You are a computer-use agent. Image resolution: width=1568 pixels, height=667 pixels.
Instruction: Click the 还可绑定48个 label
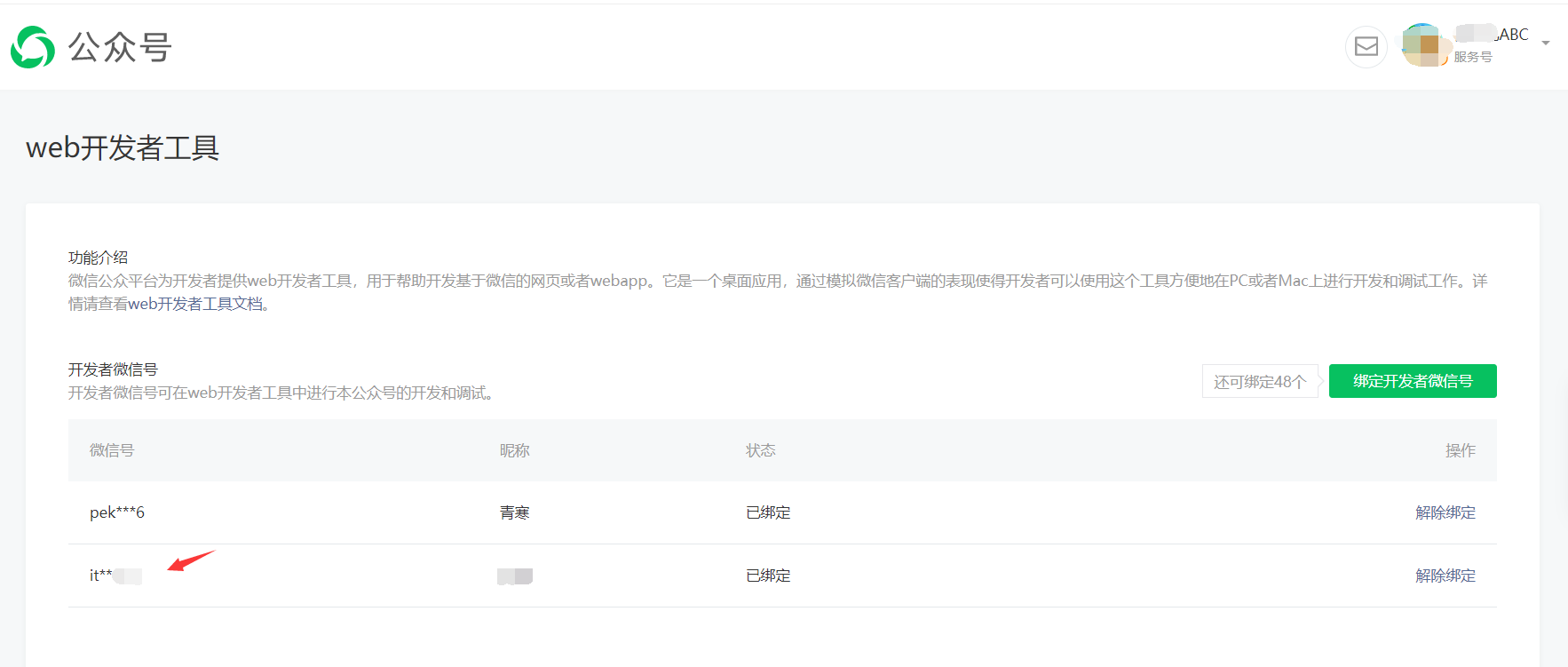[x=1260, y=382]
